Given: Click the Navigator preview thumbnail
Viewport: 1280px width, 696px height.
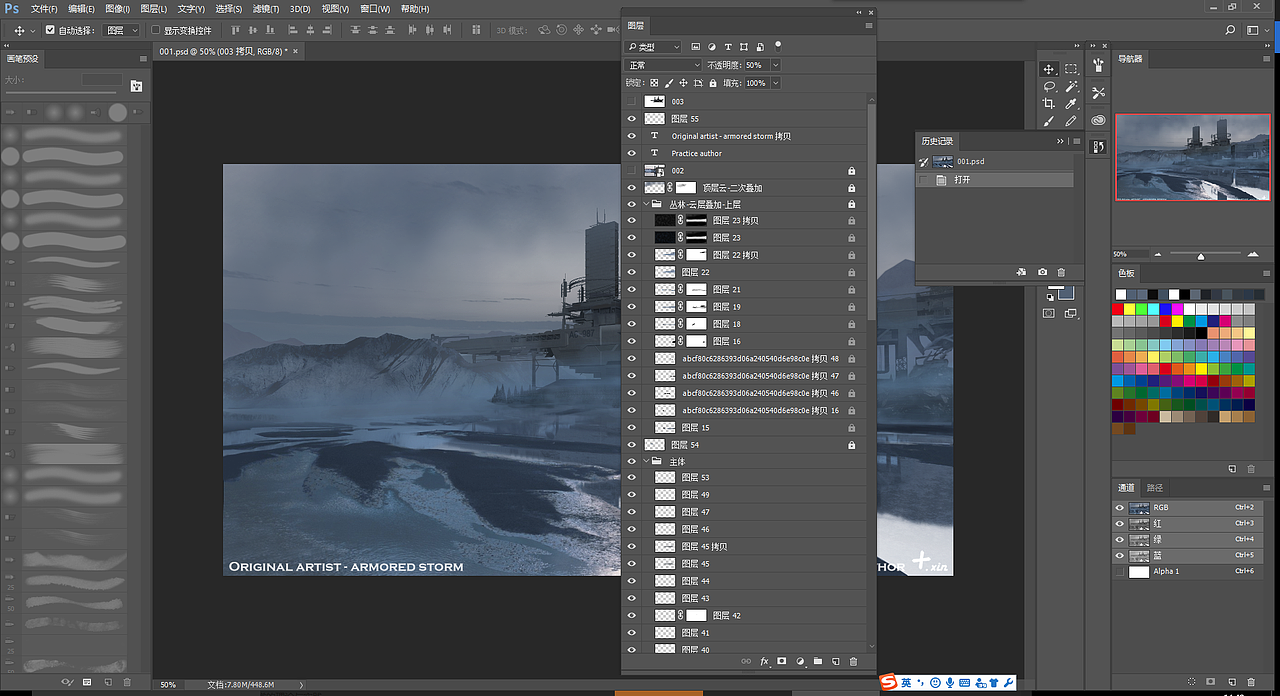Looking at the screenshot, I should pos(1193,157).
